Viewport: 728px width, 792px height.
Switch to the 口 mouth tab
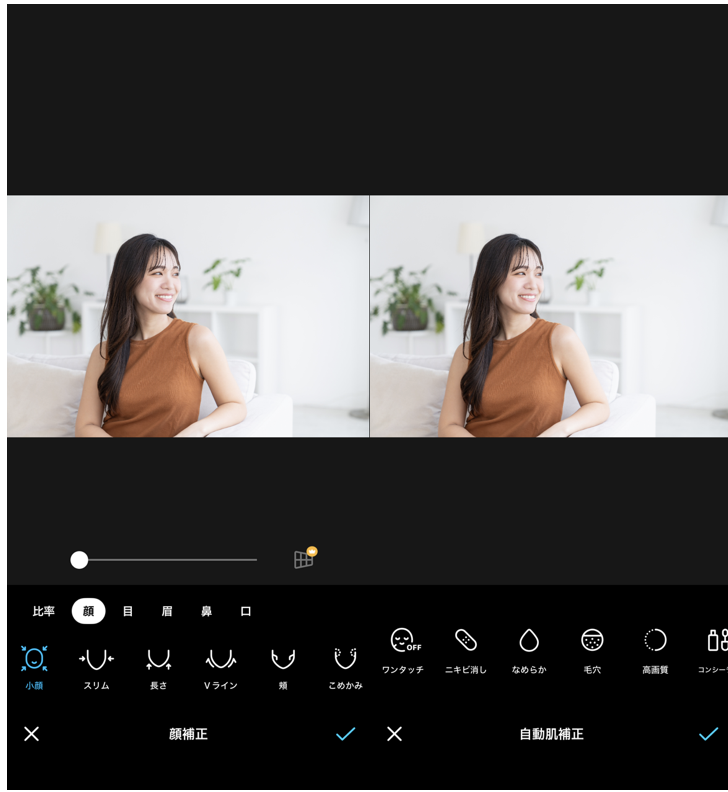(x=246, y=611)
